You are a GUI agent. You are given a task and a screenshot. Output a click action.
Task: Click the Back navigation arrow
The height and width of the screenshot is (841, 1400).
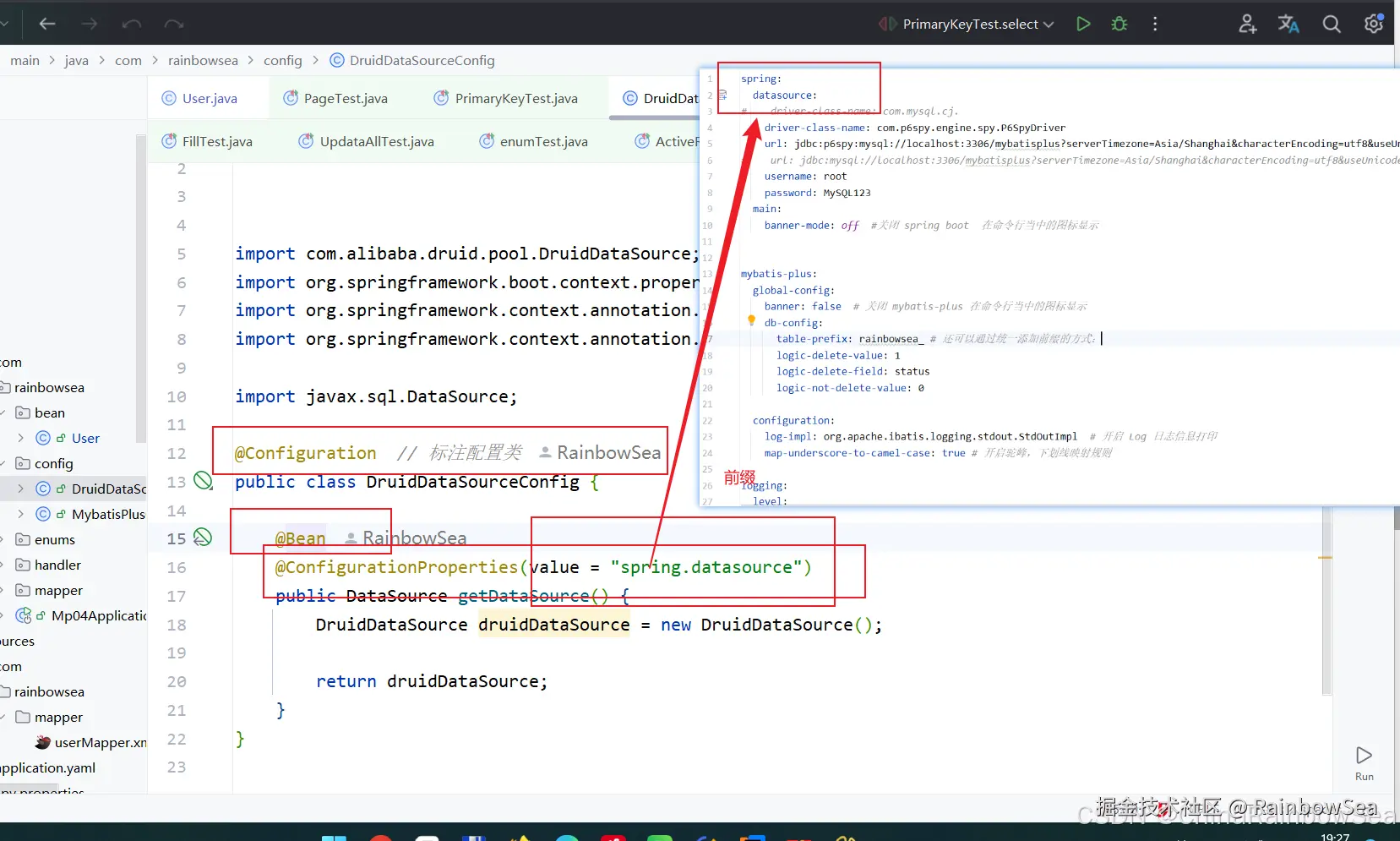click(47, 24)
